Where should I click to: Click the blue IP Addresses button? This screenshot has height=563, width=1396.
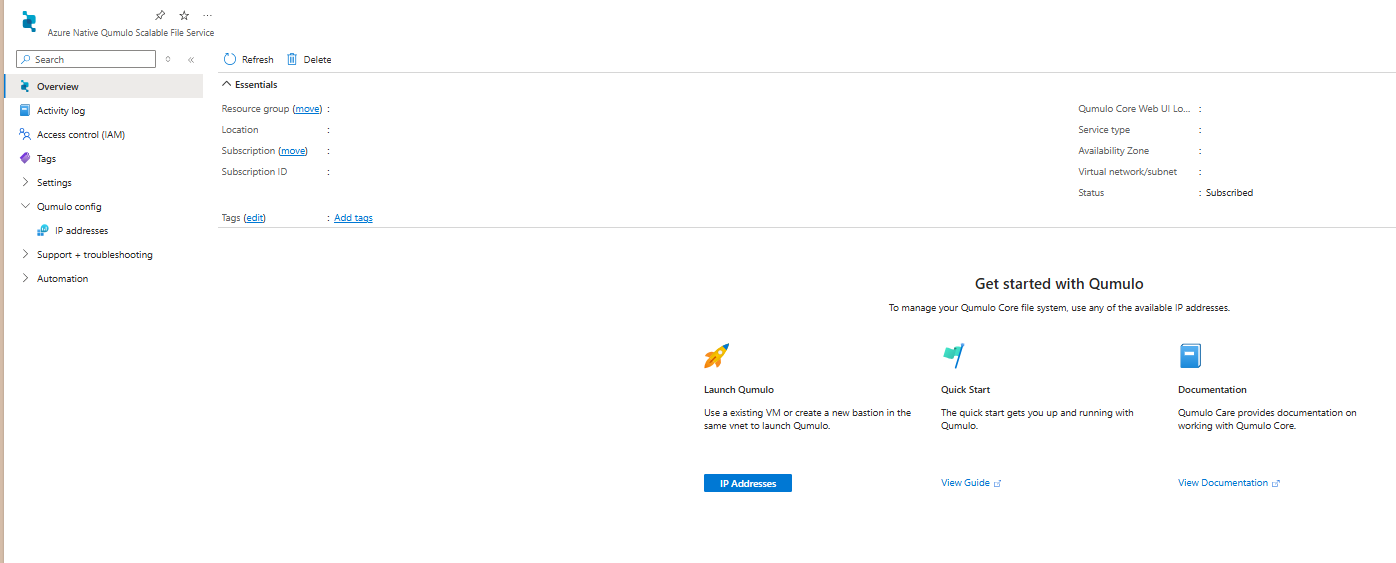click(748, 483)
